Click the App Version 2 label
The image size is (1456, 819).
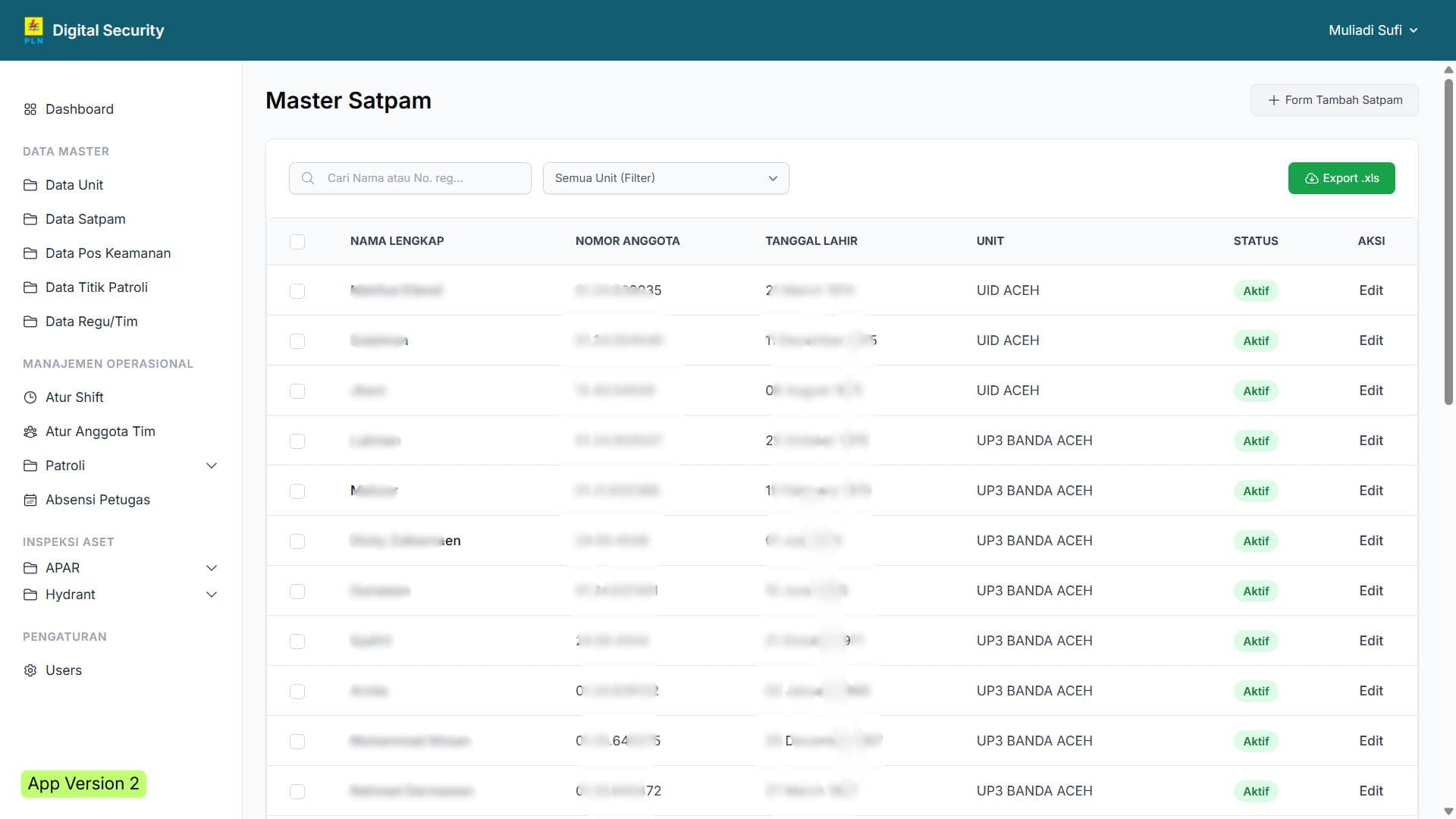pyautogui.click(x=83, y=784)
